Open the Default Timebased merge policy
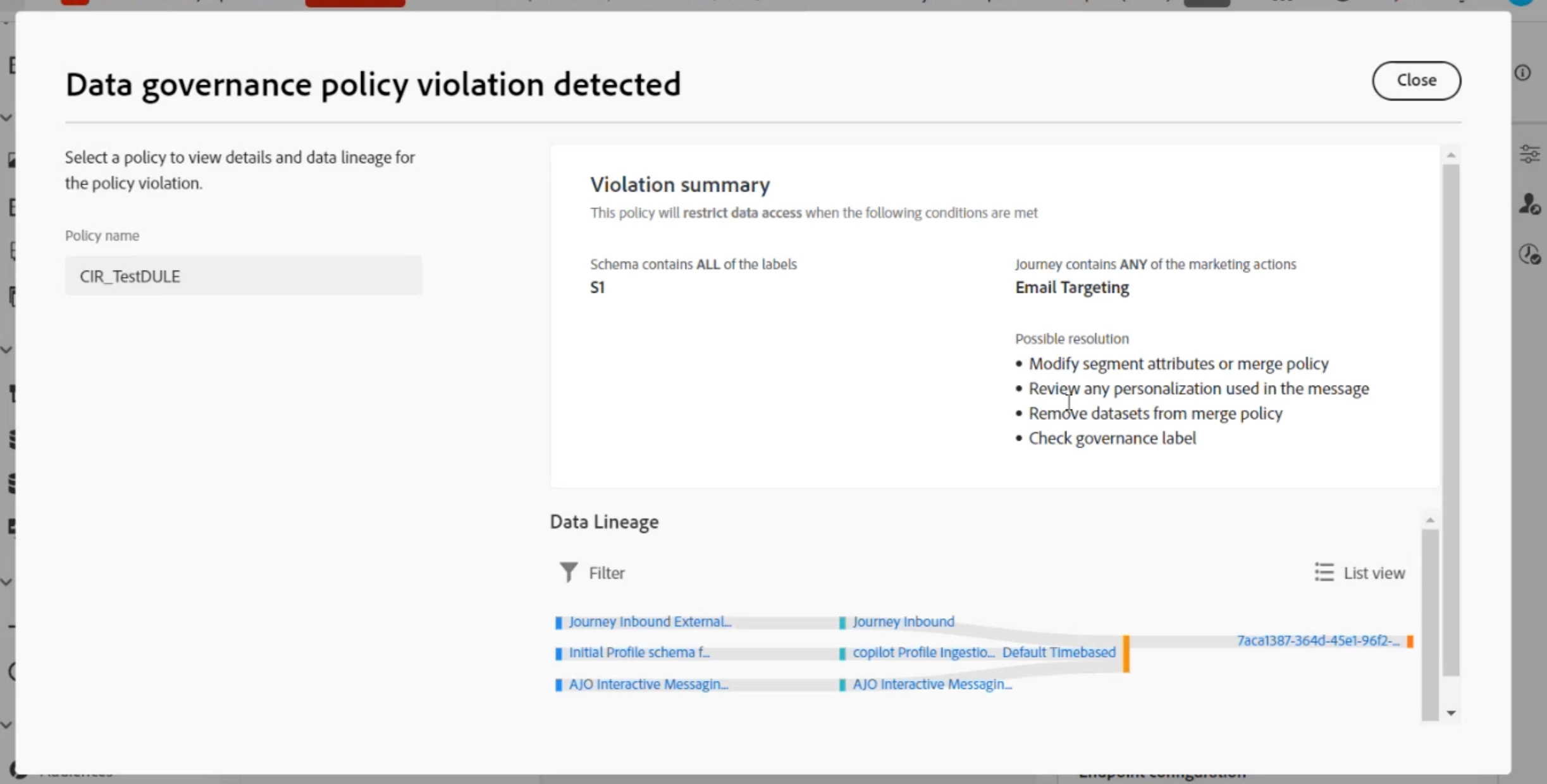The width and height of the screenshot is (1547, 784). tap(1058, 652)
